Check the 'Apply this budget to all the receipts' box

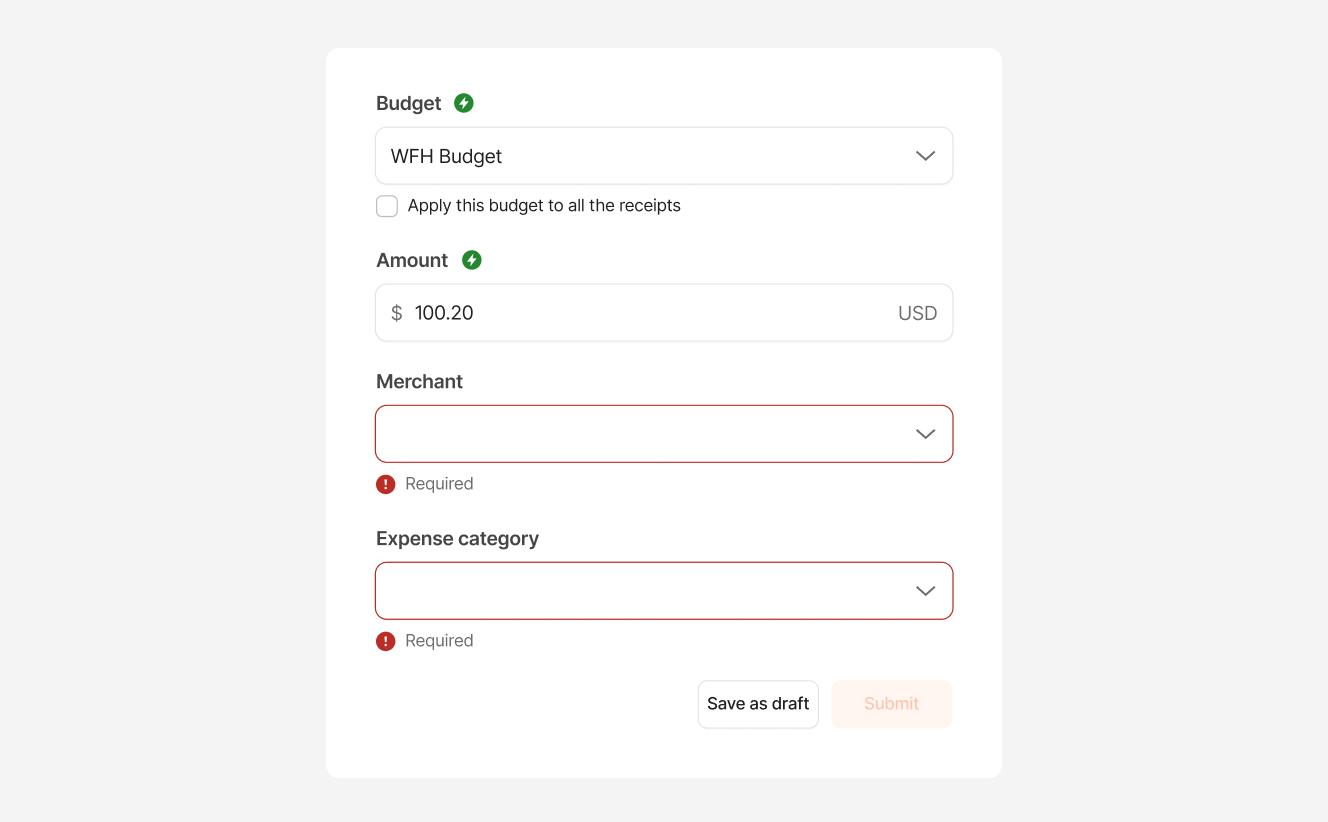point(387,206)
